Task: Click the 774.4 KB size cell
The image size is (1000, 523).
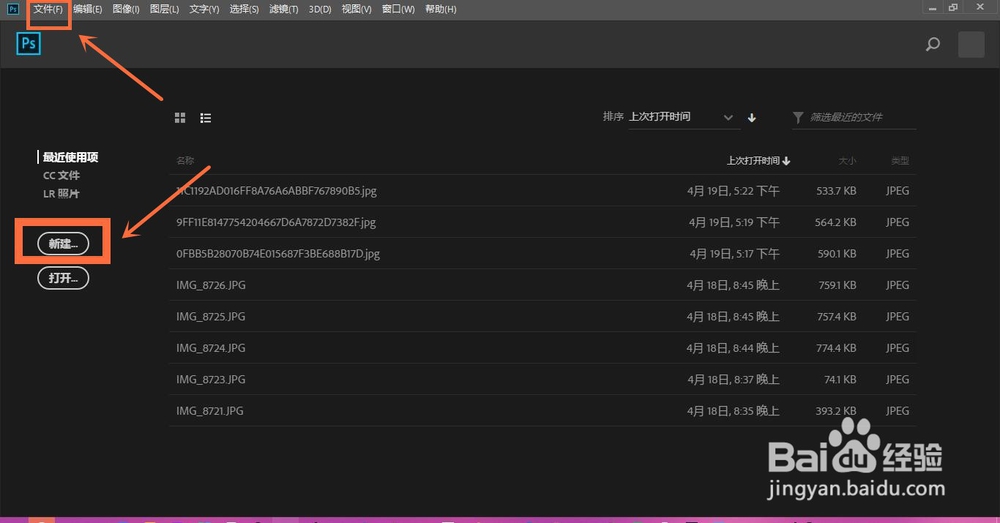Action: point(836,348)
